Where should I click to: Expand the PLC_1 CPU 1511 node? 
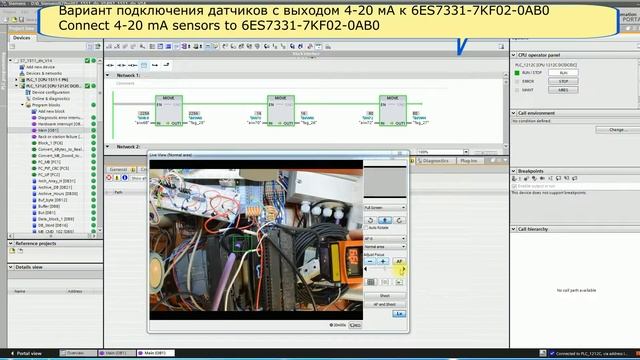(16, 80)
